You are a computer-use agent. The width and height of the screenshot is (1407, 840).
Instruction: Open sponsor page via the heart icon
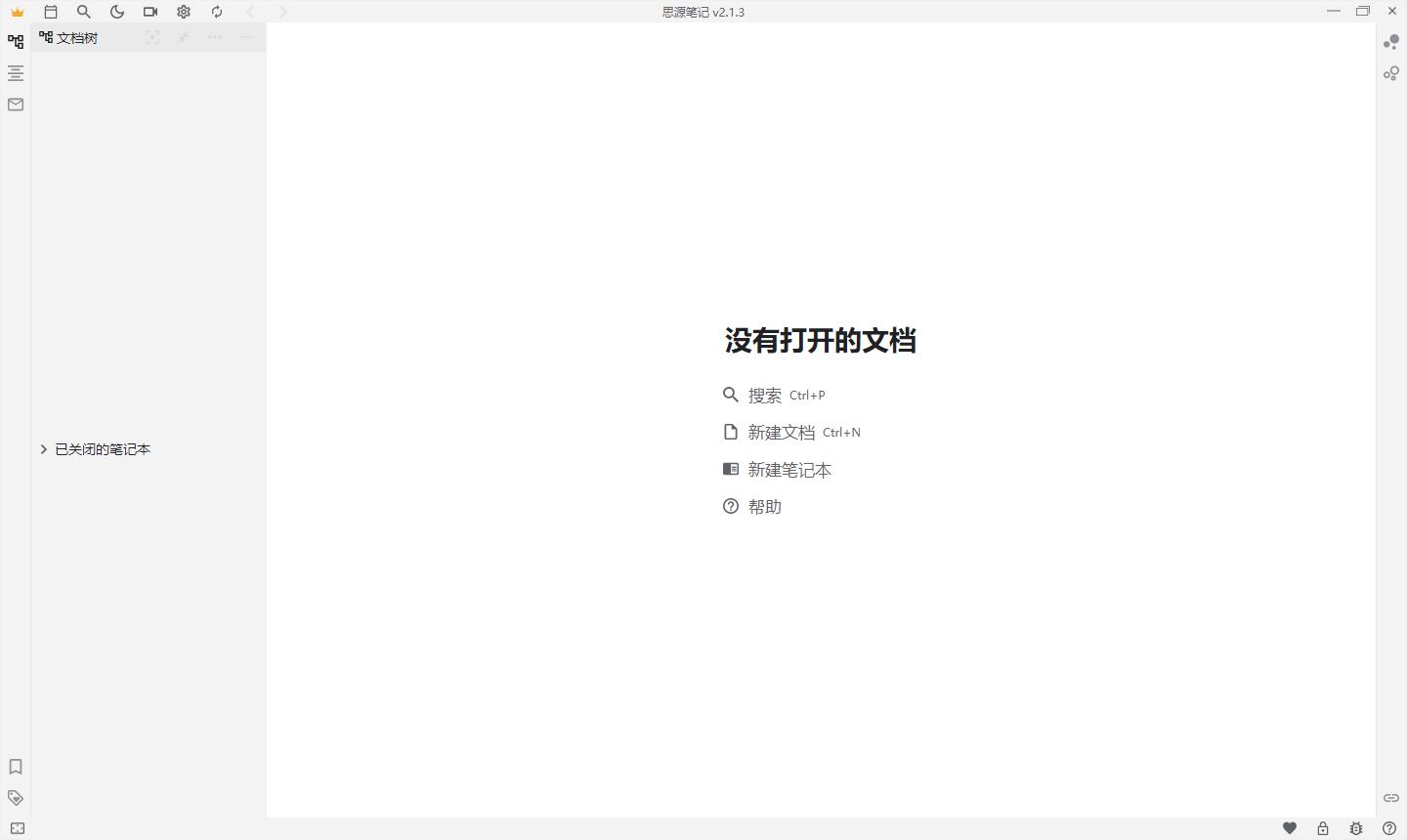(1289, 827)
